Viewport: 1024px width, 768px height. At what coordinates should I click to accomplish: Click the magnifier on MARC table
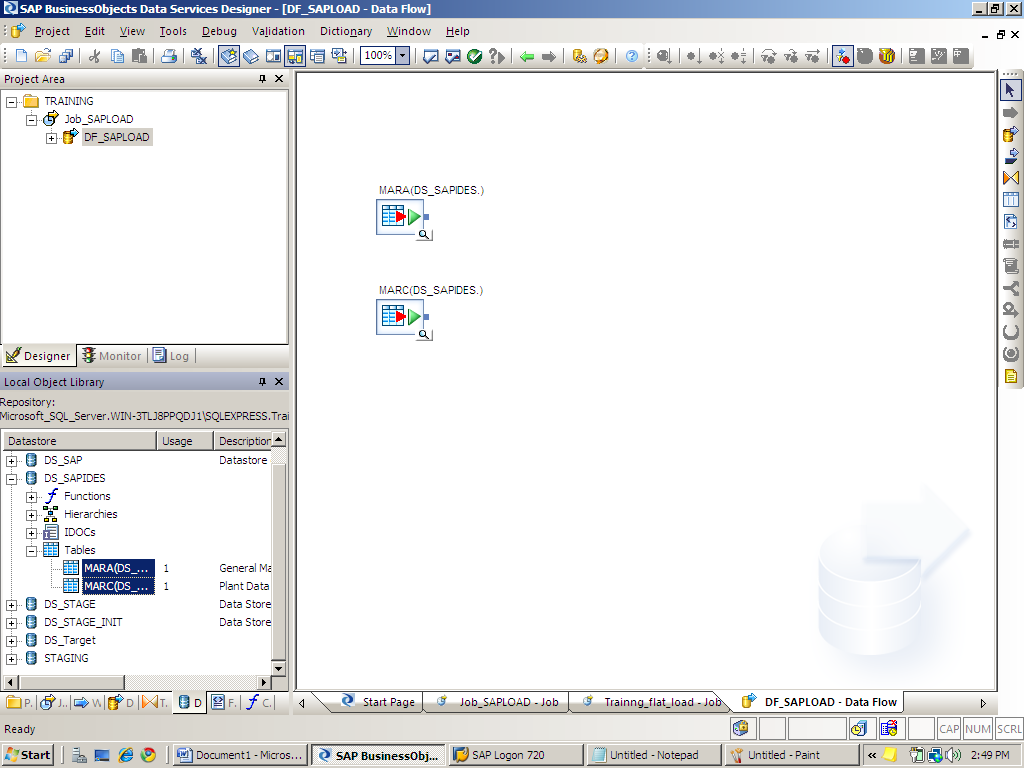[424, 334]
